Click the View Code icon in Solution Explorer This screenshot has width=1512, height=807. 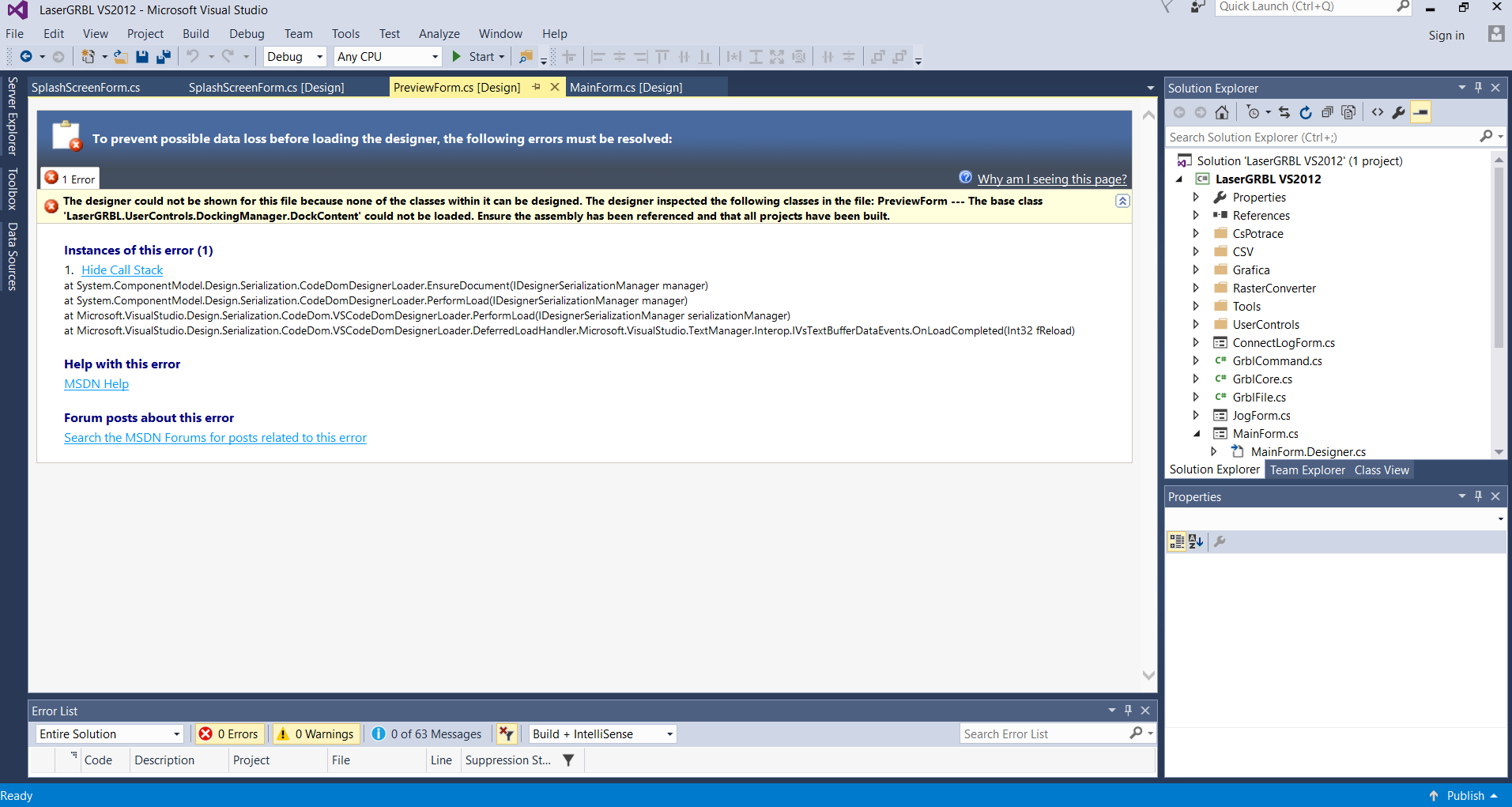(1378, 112)
